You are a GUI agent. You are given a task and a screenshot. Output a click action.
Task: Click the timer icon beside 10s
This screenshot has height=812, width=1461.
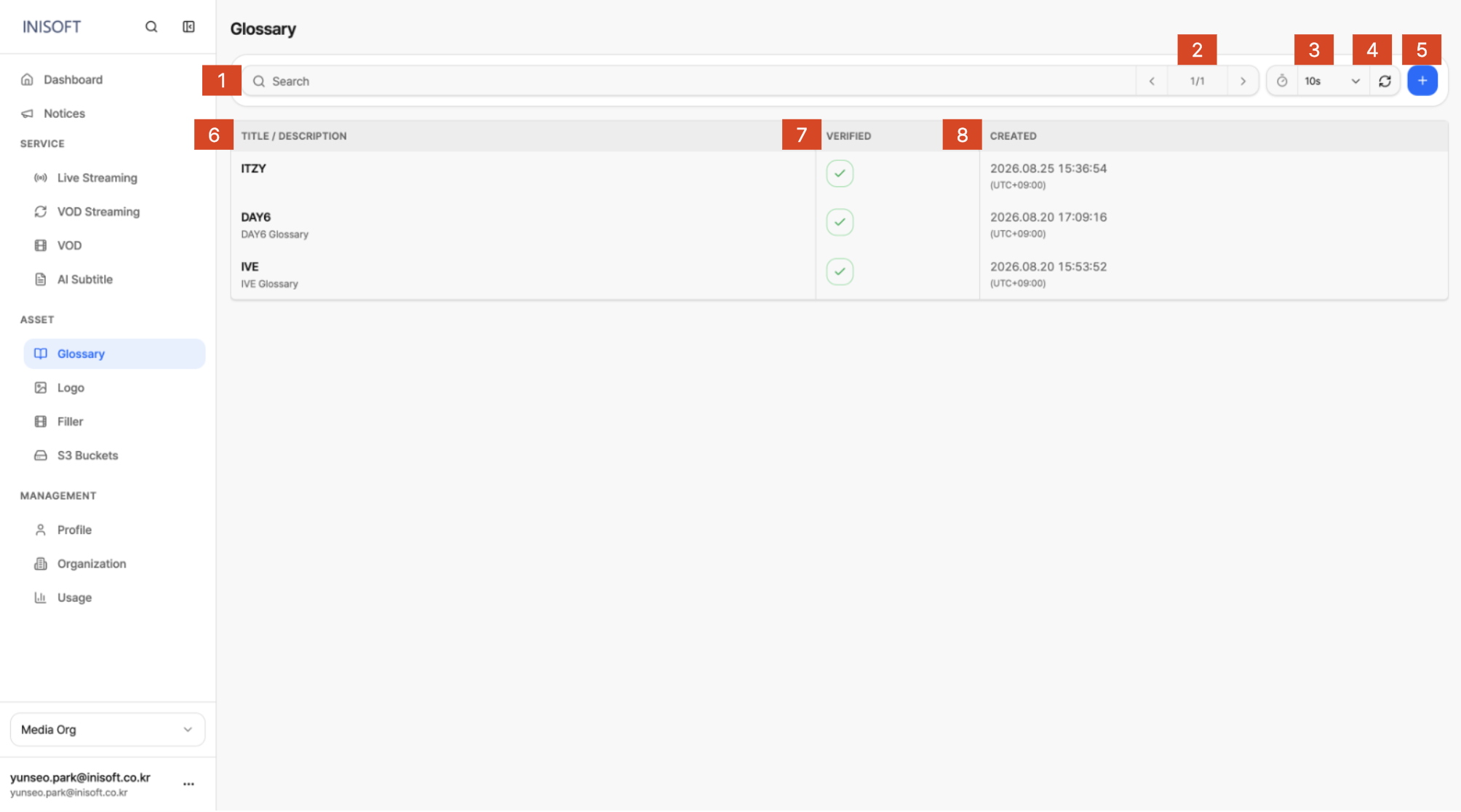coord(1282,81)
